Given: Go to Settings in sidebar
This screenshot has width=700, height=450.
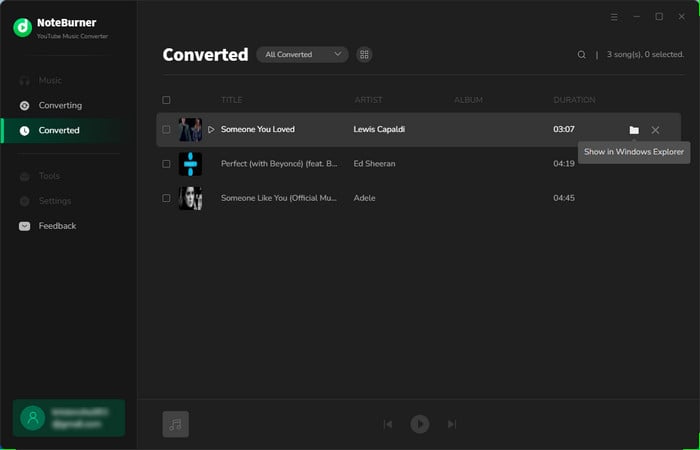Looking at the screenshot, I should point(55,201).
